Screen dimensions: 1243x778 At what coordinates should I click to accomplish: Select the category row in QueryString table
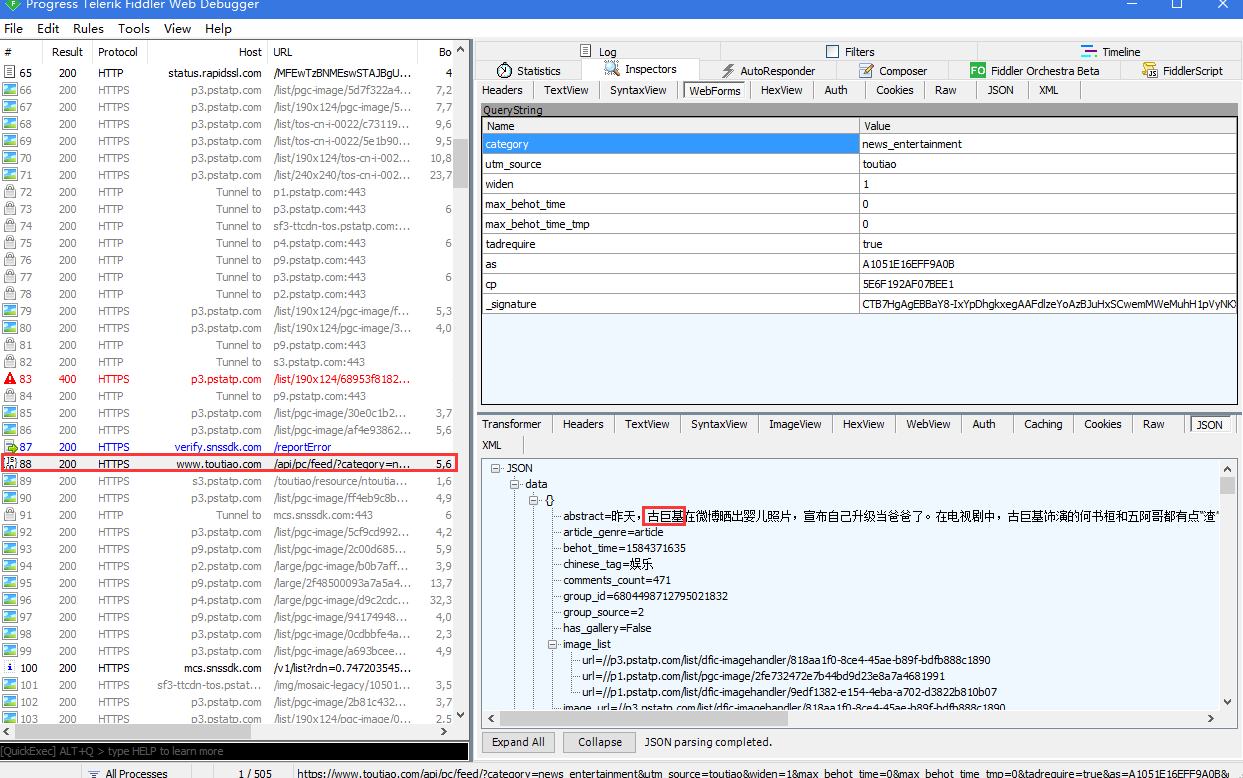point(859,144)
